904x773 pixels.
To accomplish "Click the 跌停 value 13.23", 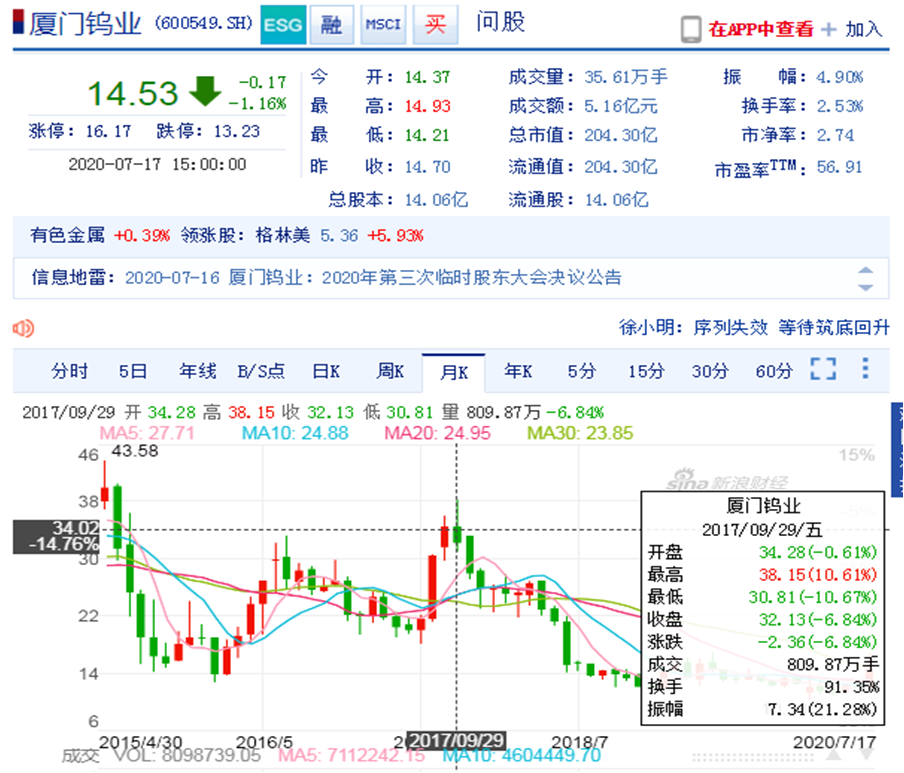I will tap(237, 131).
